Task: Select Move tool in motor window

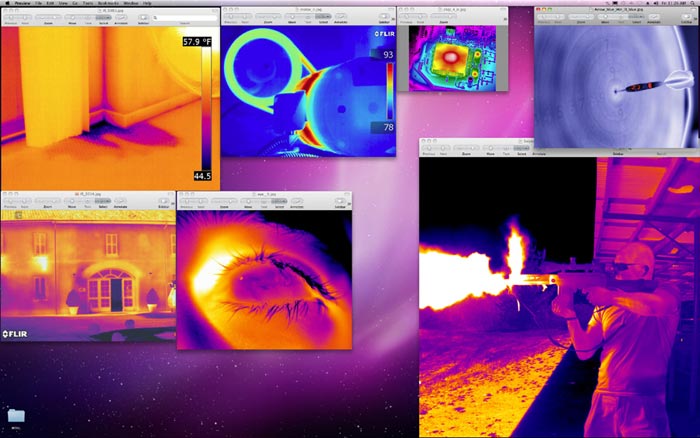Action: (x=292, y=17)
